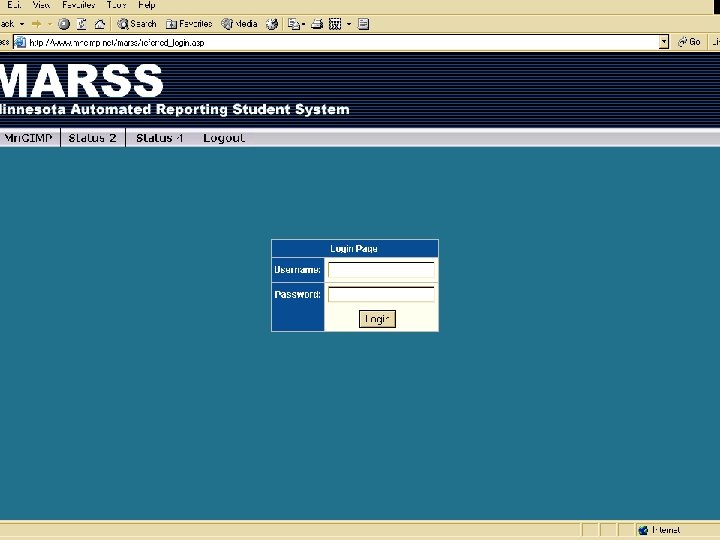Image resolution: width=720 pixels, height=540 pixels.
Task: Open the Help menu
Action: [x=147, y=5]
